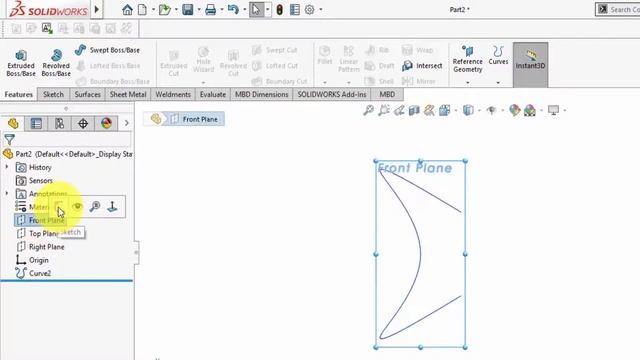The width and height of the screenshot is (640, 360).
Task: Open the Reference Geometry dropdown arrow
Action: (x=467, y=82)
